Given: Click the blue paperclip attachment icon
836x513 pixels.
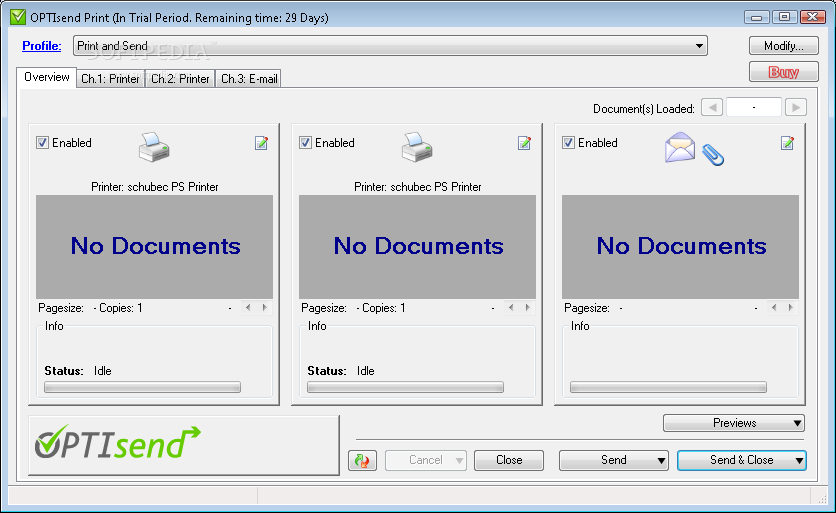Looking at the screenshot, I should [713, 155].
